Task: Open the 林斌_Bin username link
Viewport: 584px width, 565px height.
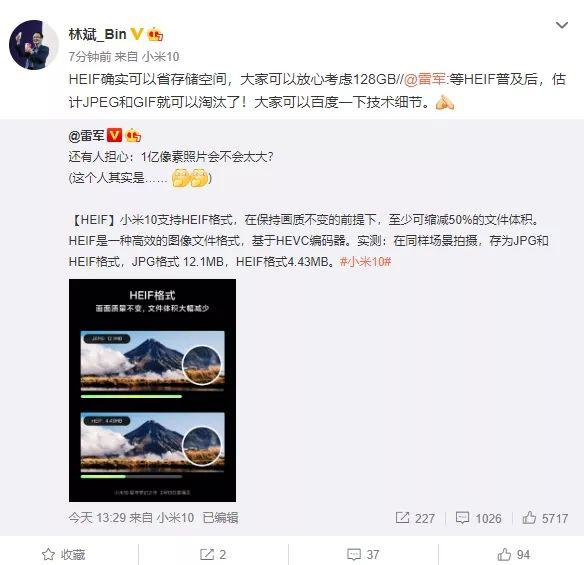Action: (x=98, y=35)
